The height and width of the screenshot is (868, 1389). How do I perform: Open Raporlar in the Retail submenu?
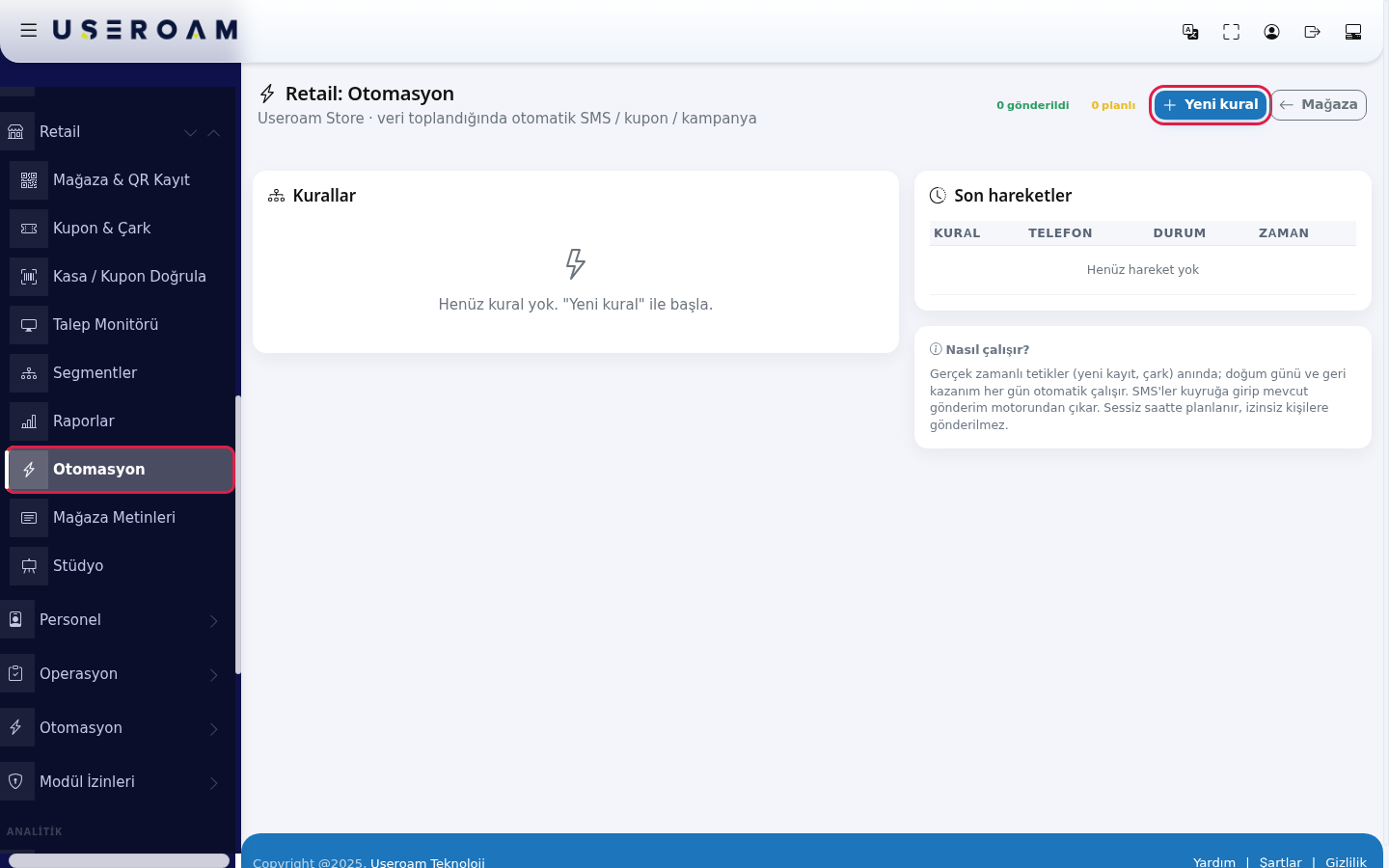[120, 421]
